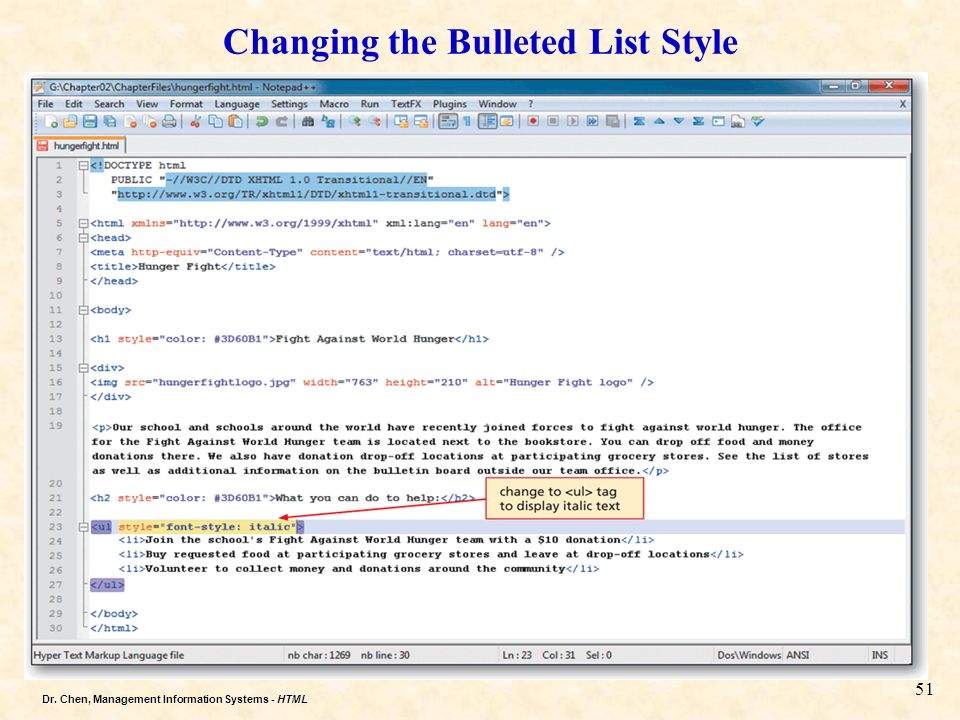This screenshot has height=720, width=960.
Task: Click the ANSI encoding status bar entry
Action: [798, 655]
